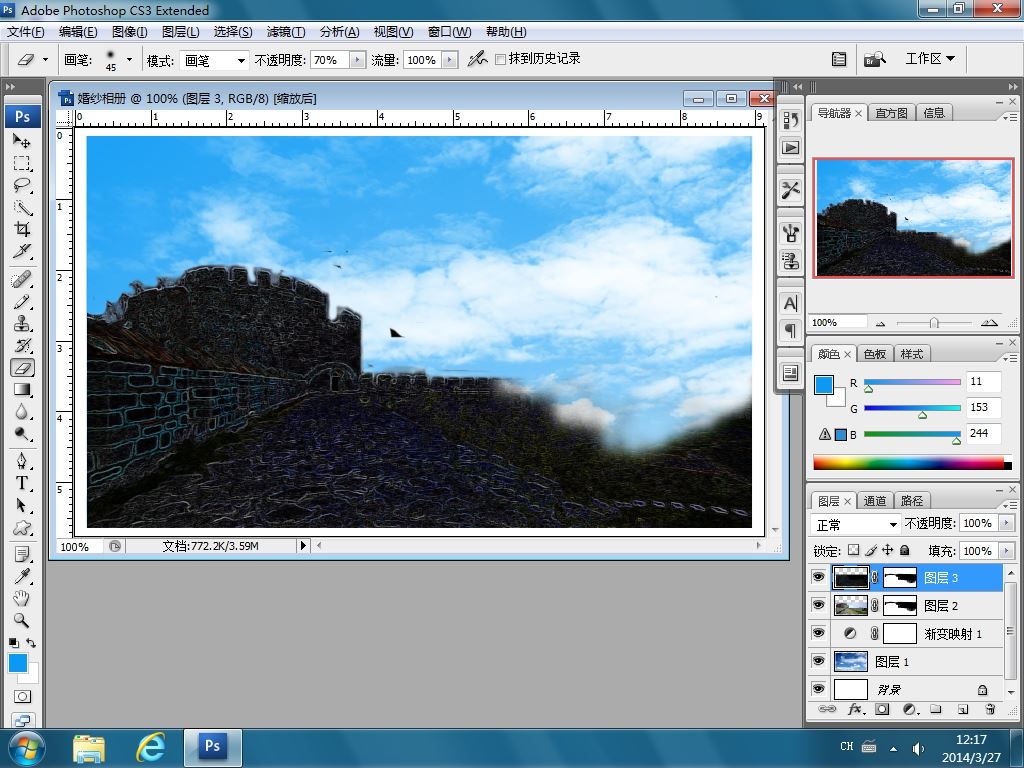Add a layer style (fx)
The width and height of the screenshot is (1024, 768).
856,709
